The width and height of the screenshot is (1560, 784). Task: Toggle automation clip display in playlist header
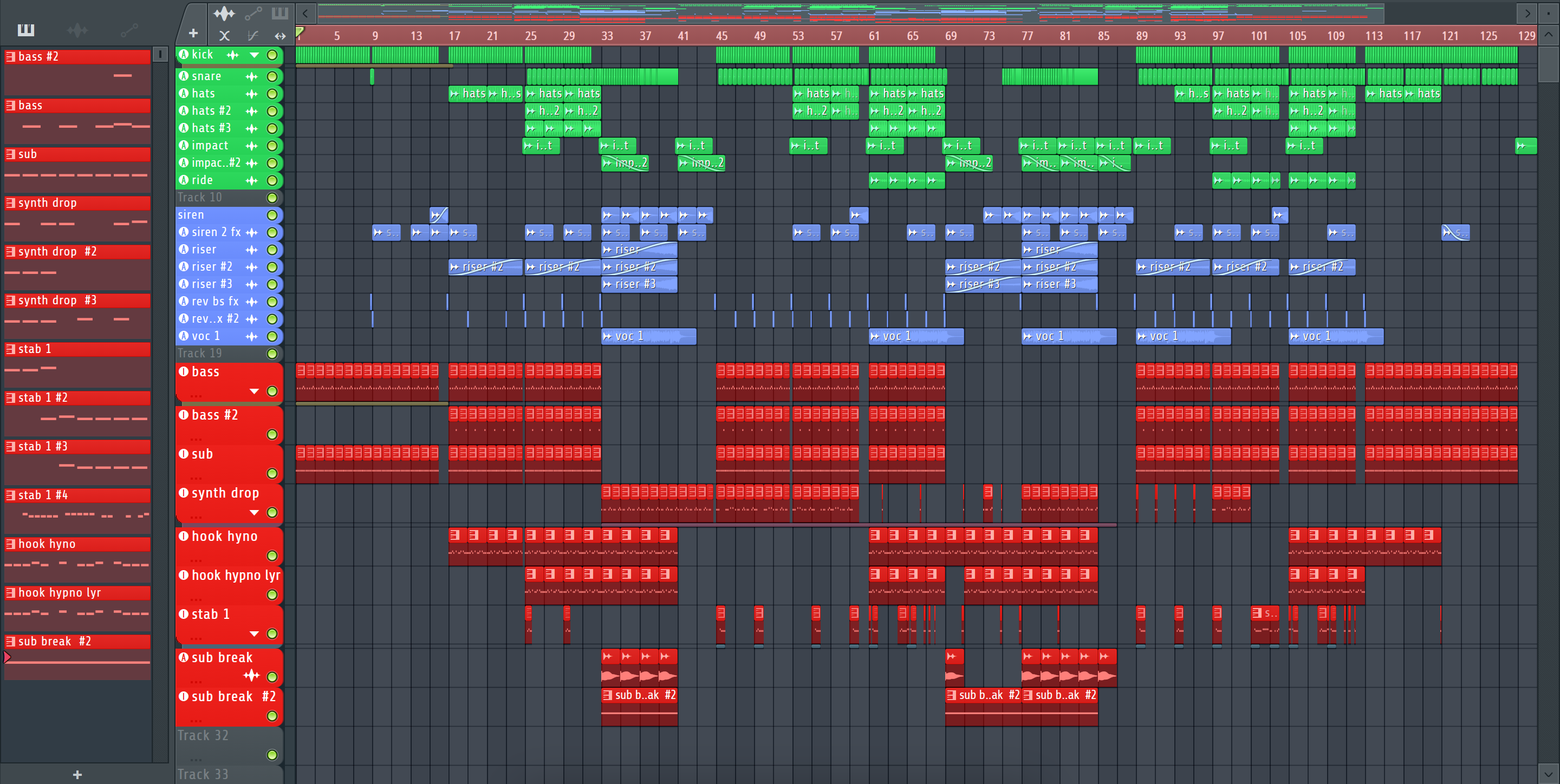[253, 12]
